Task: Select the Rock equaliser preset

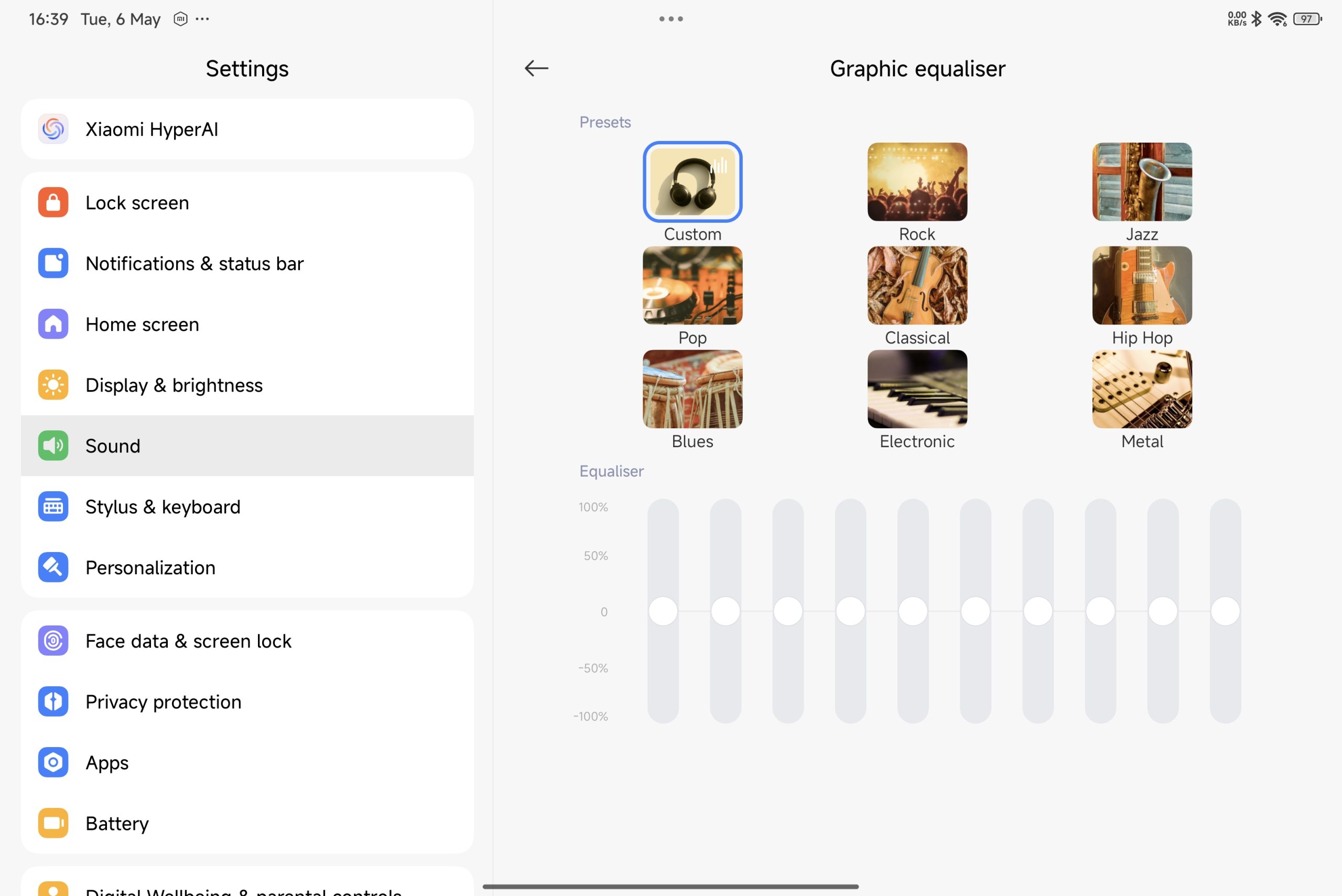Action: point(917,182)
